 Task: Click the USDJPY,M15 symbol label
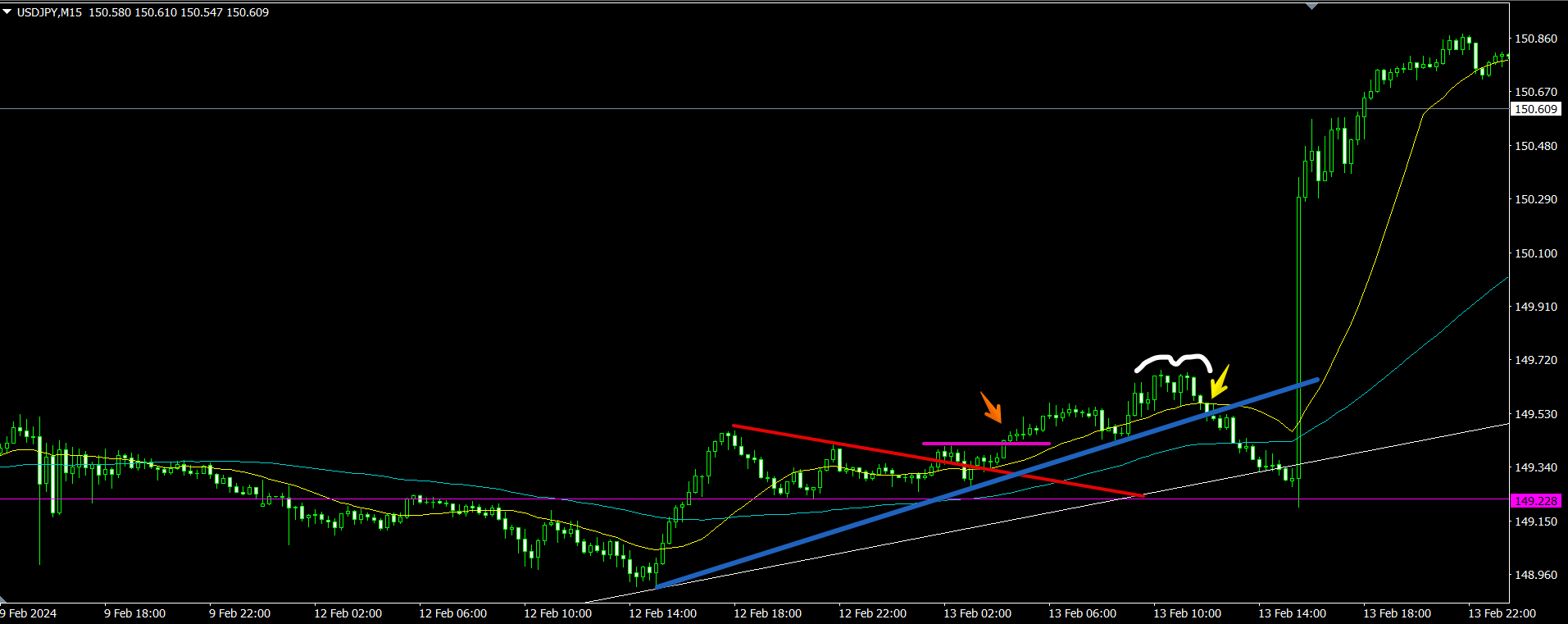pyautogui.click(x=49, y=12)
